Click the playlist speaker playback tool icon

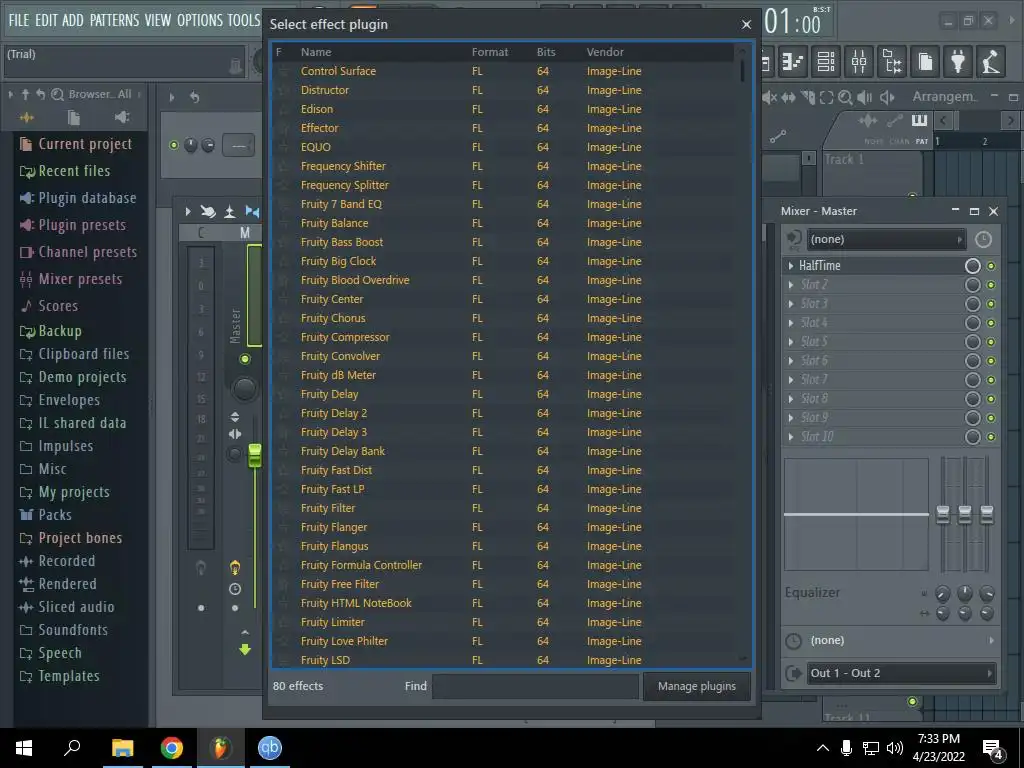point(865,97)
